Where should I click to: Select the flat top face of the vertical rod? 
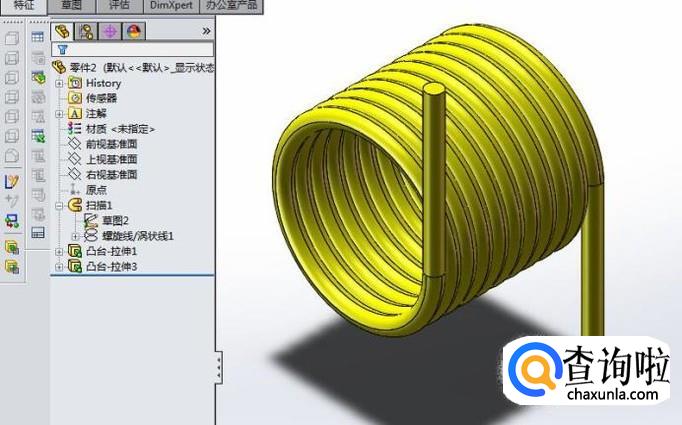click(434, 90)
